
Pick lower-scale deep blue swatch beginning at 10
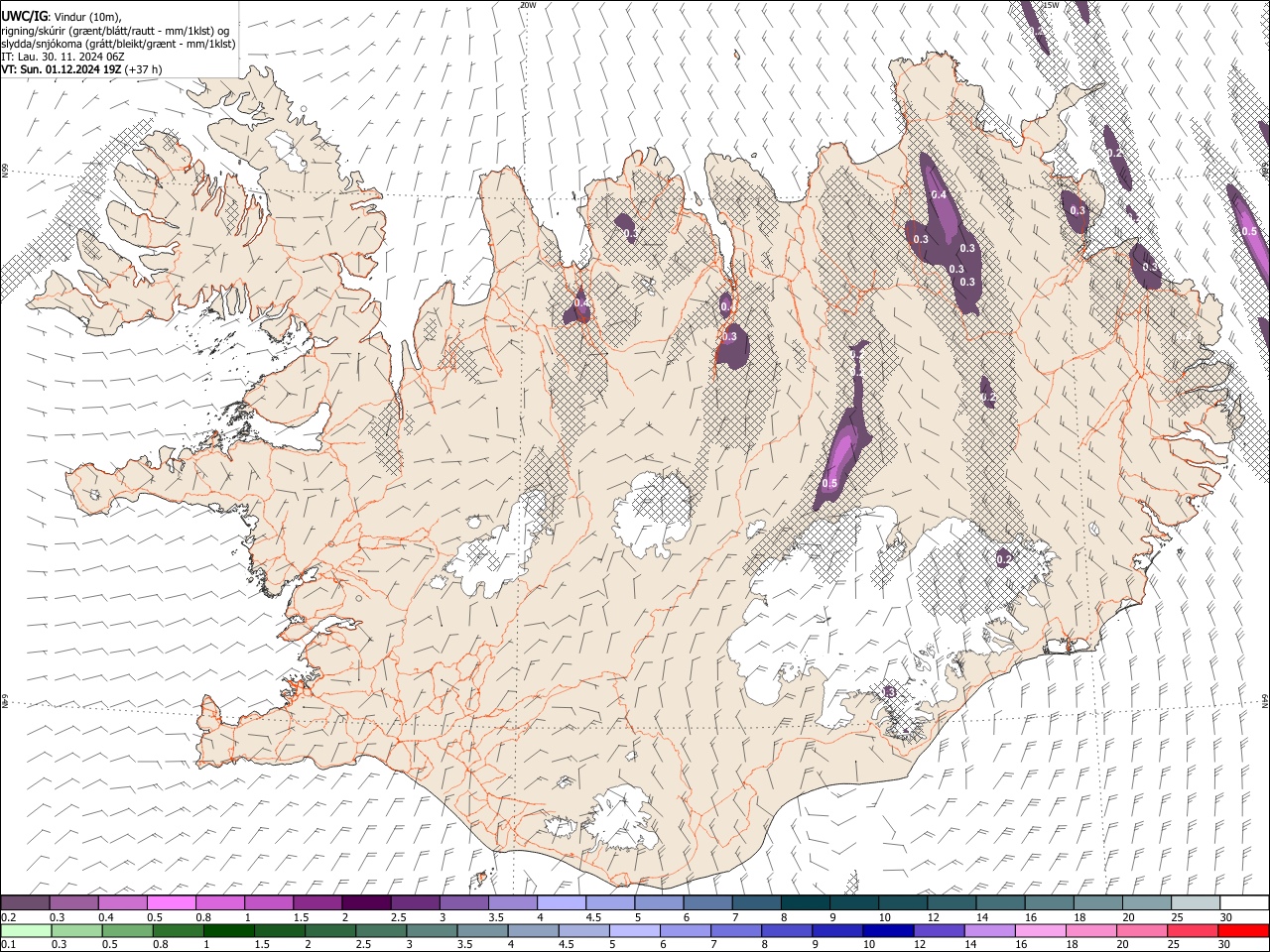click(x=887, y=930)
